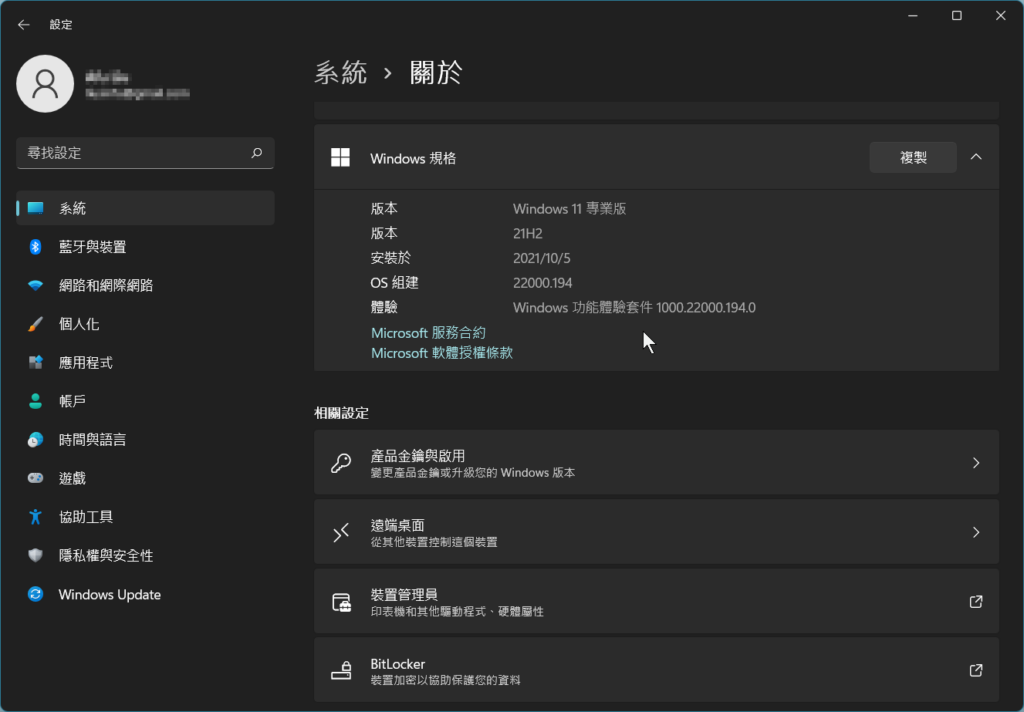The height and width of the screenshot is (712, 1024).
Task: Expand 遠端桌面 chevron arrow
Action: point(976,532)
